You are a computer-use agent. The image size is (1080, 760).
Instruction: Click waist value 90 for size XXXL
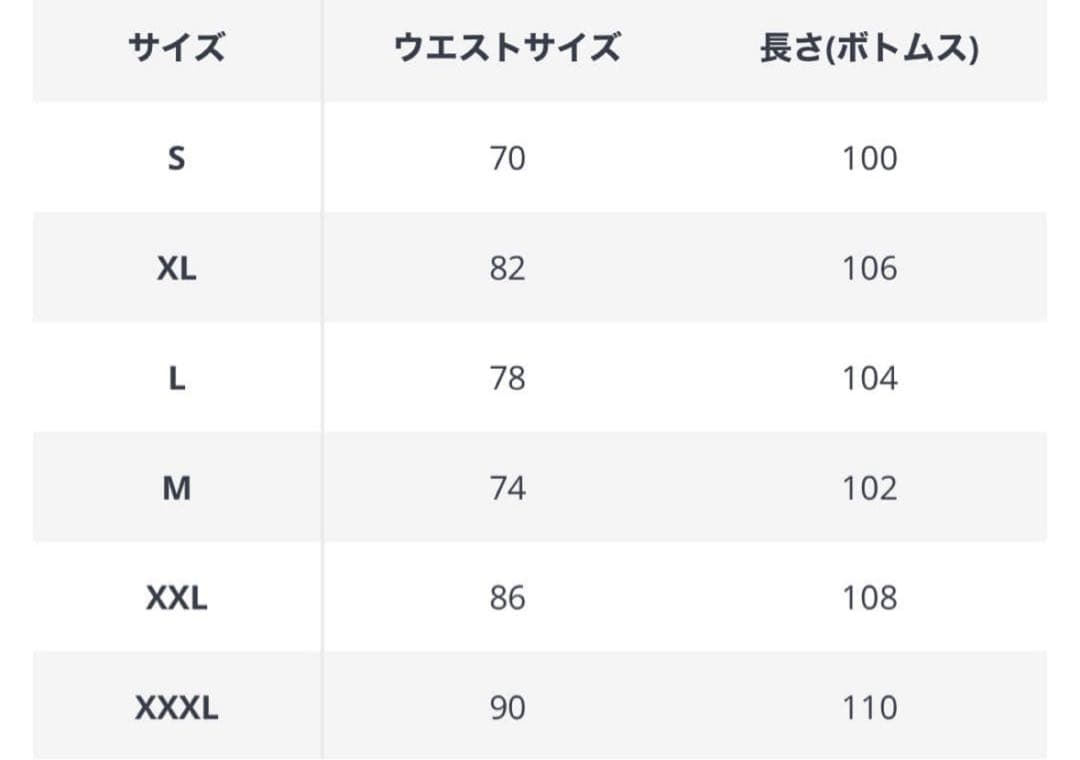(508, 708)
